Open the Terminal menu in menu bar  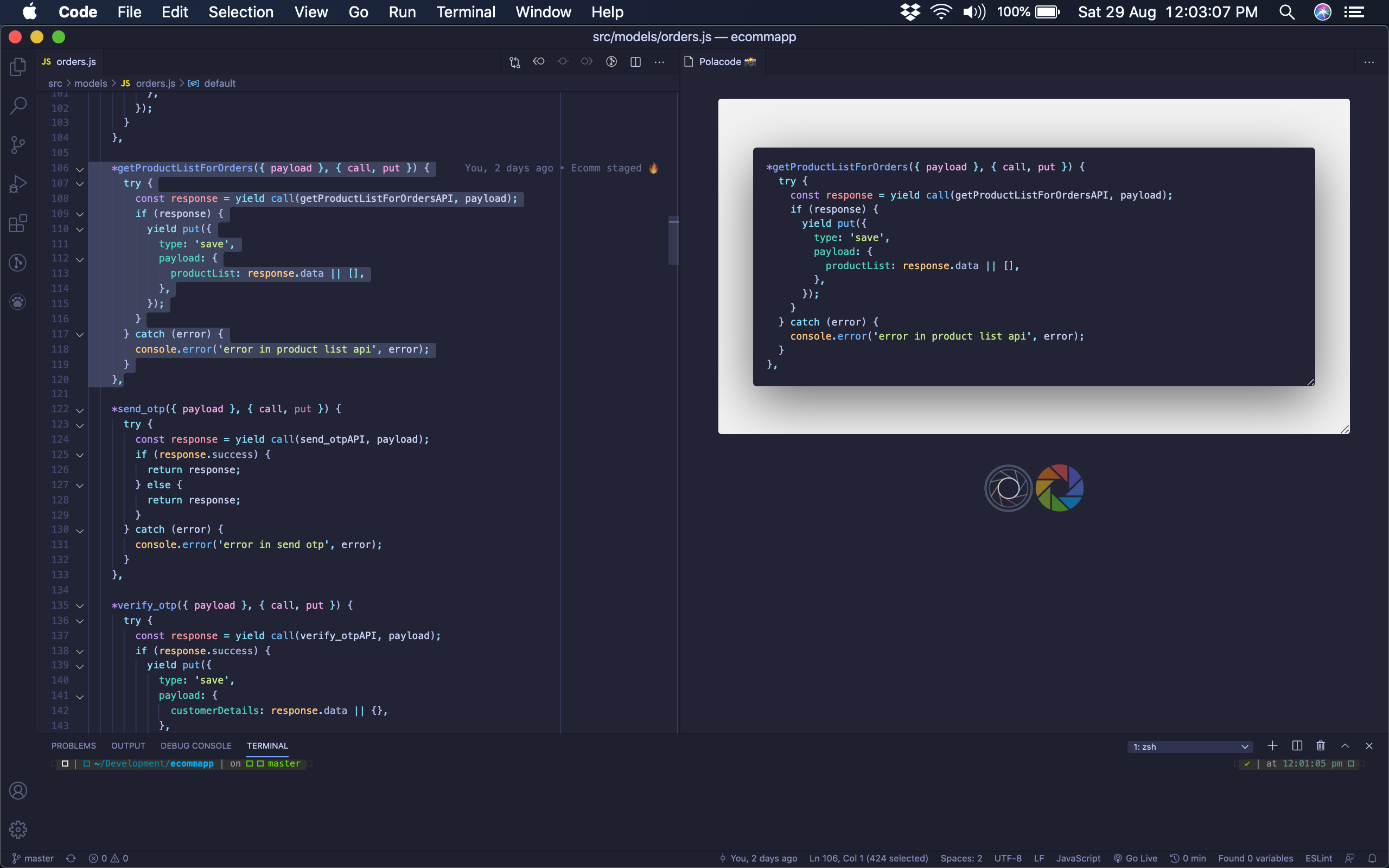(x=466, y=12)
